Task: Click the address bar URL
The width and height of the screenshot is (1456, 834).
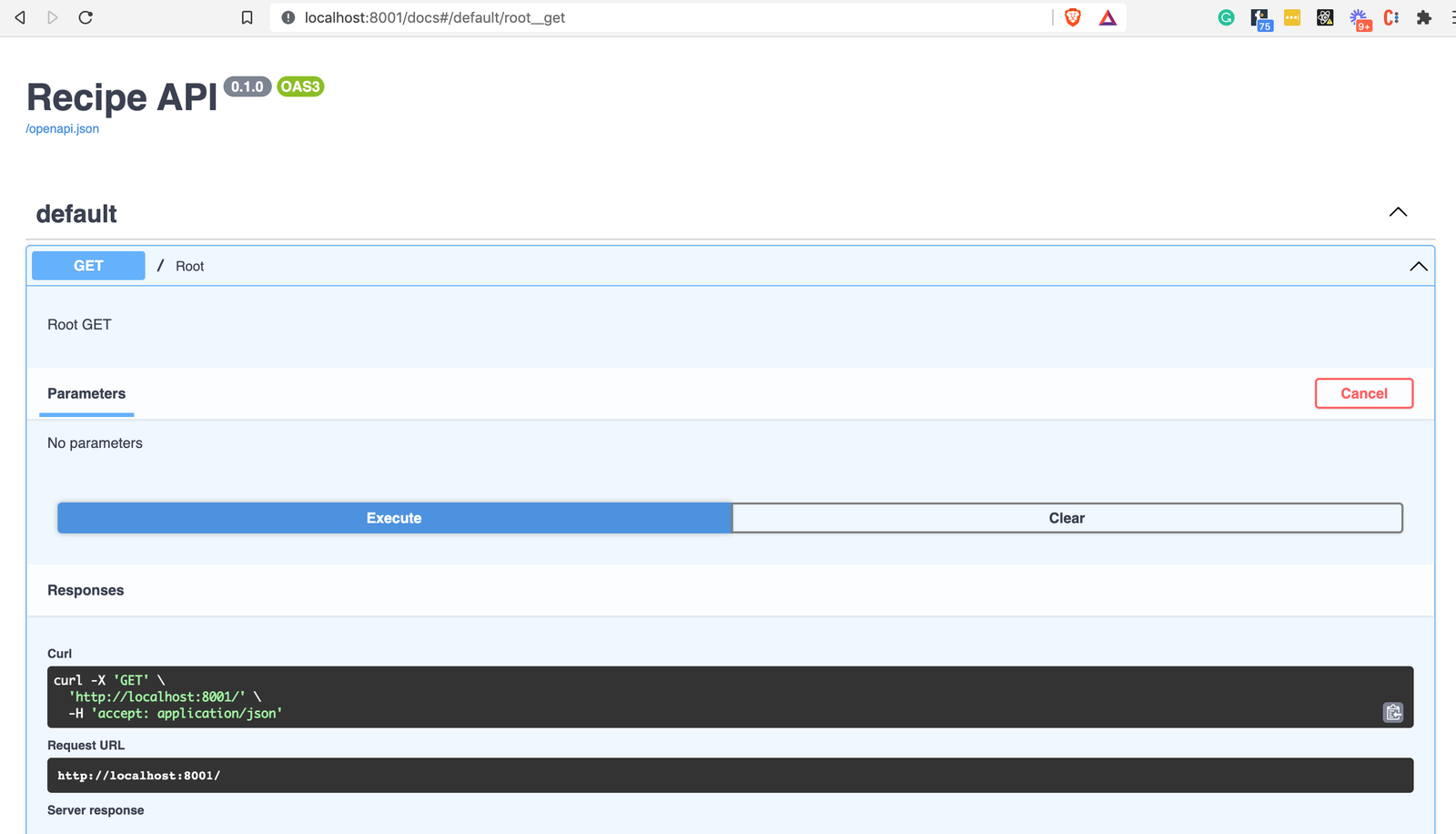Action: click(435, 17)
